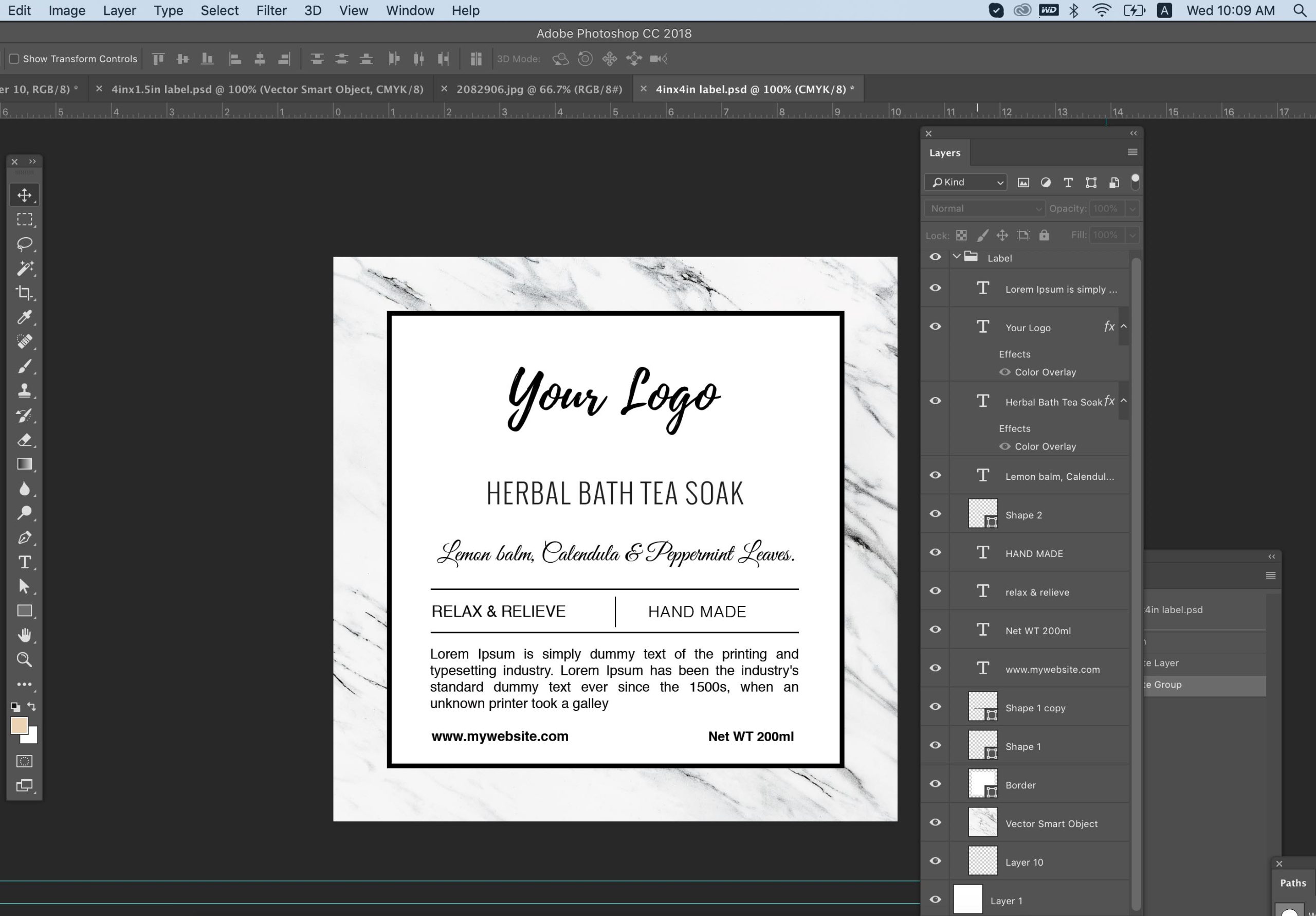Image resolution: width=1316 pixels, height=916 pixels.
Task: Collapse effects of Herbal Bath Tea Soak layer
Action: (1123, 401)
